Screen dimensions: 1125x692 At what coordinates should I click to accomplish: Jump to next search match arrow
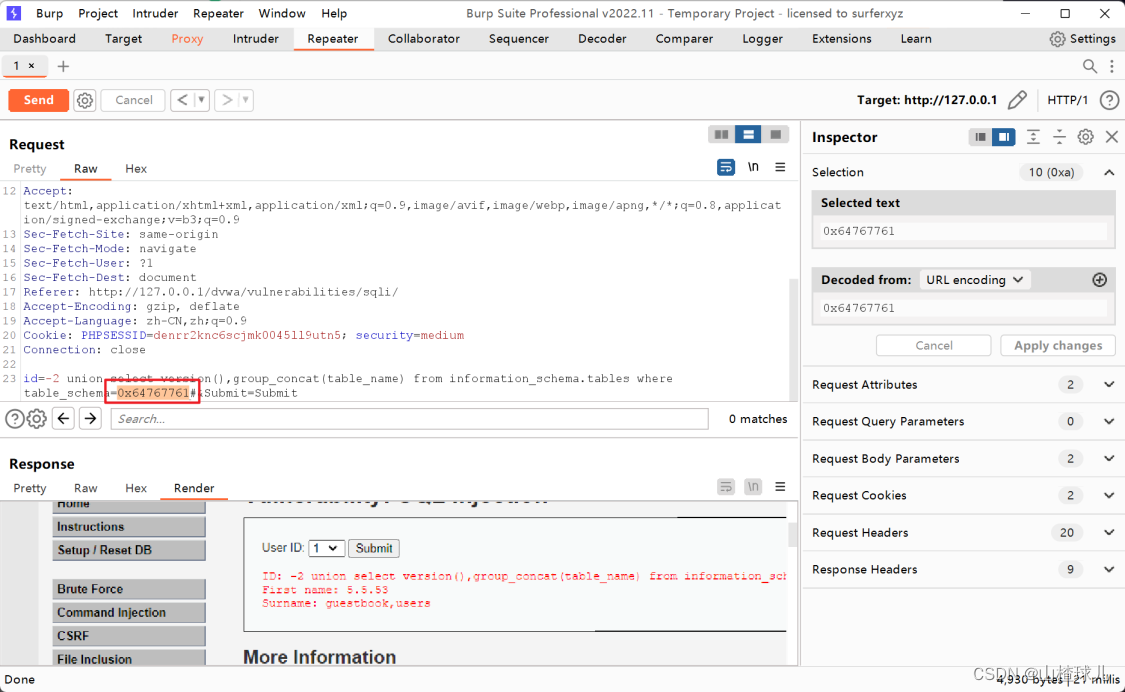(x=90, y=419)
